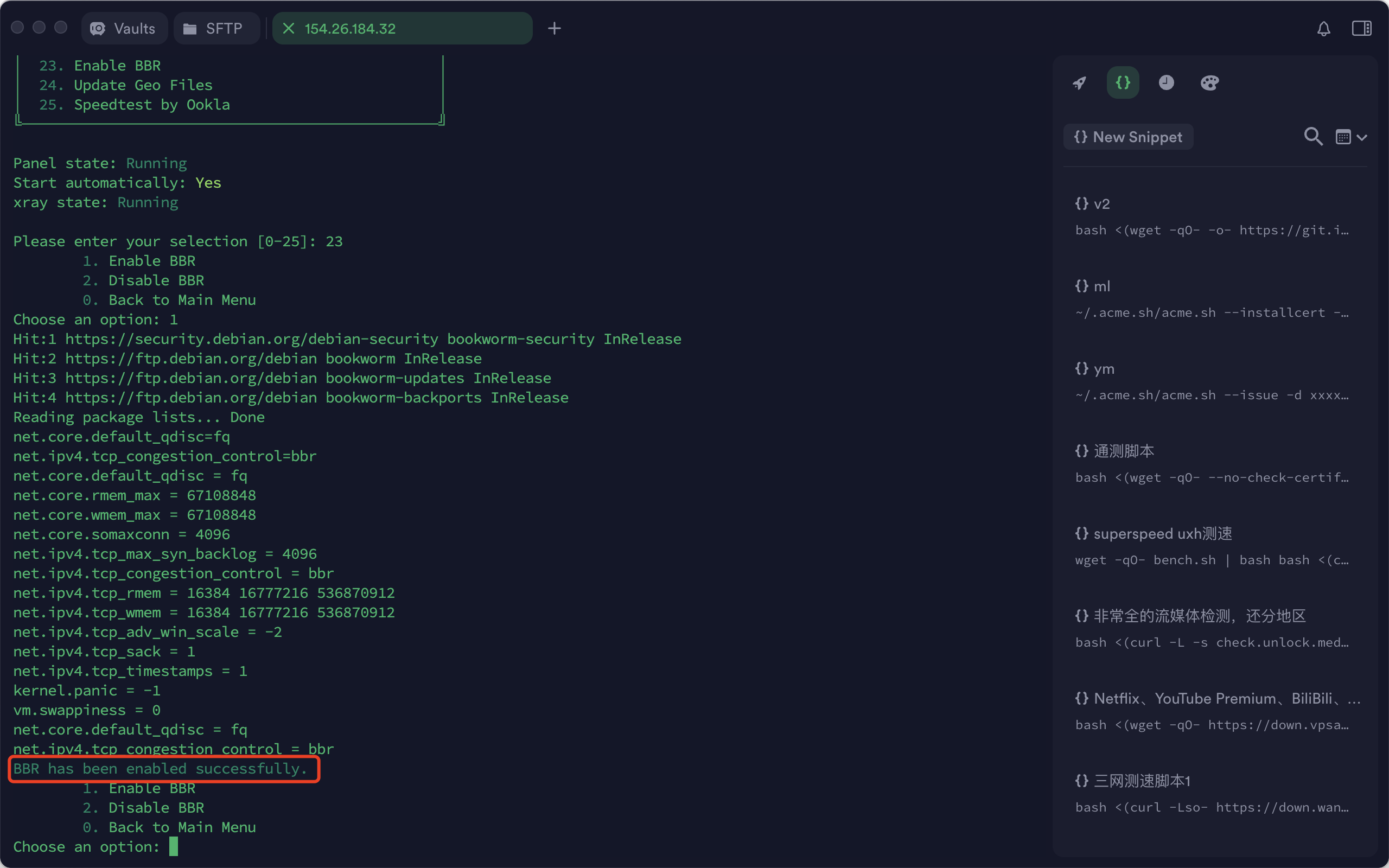
Task: Switch to the Vaults tab
Action: pyautogui.click(x=124, y=29)
